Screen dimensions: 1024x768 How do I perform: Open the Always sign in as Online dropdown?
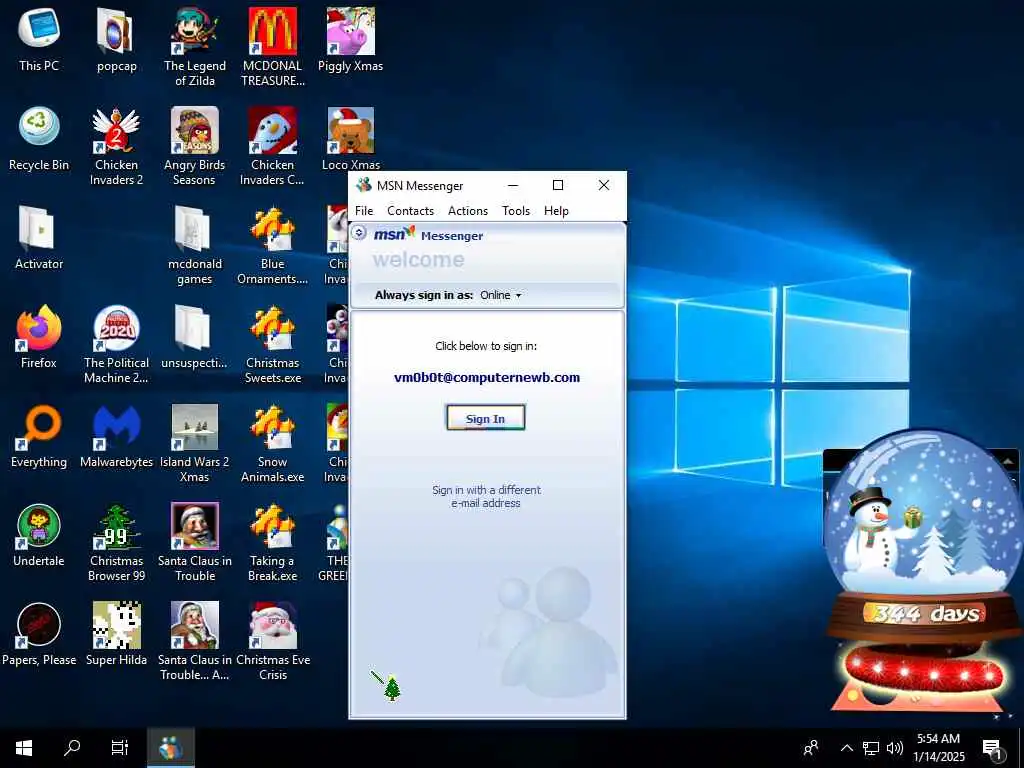click(501, 295)
